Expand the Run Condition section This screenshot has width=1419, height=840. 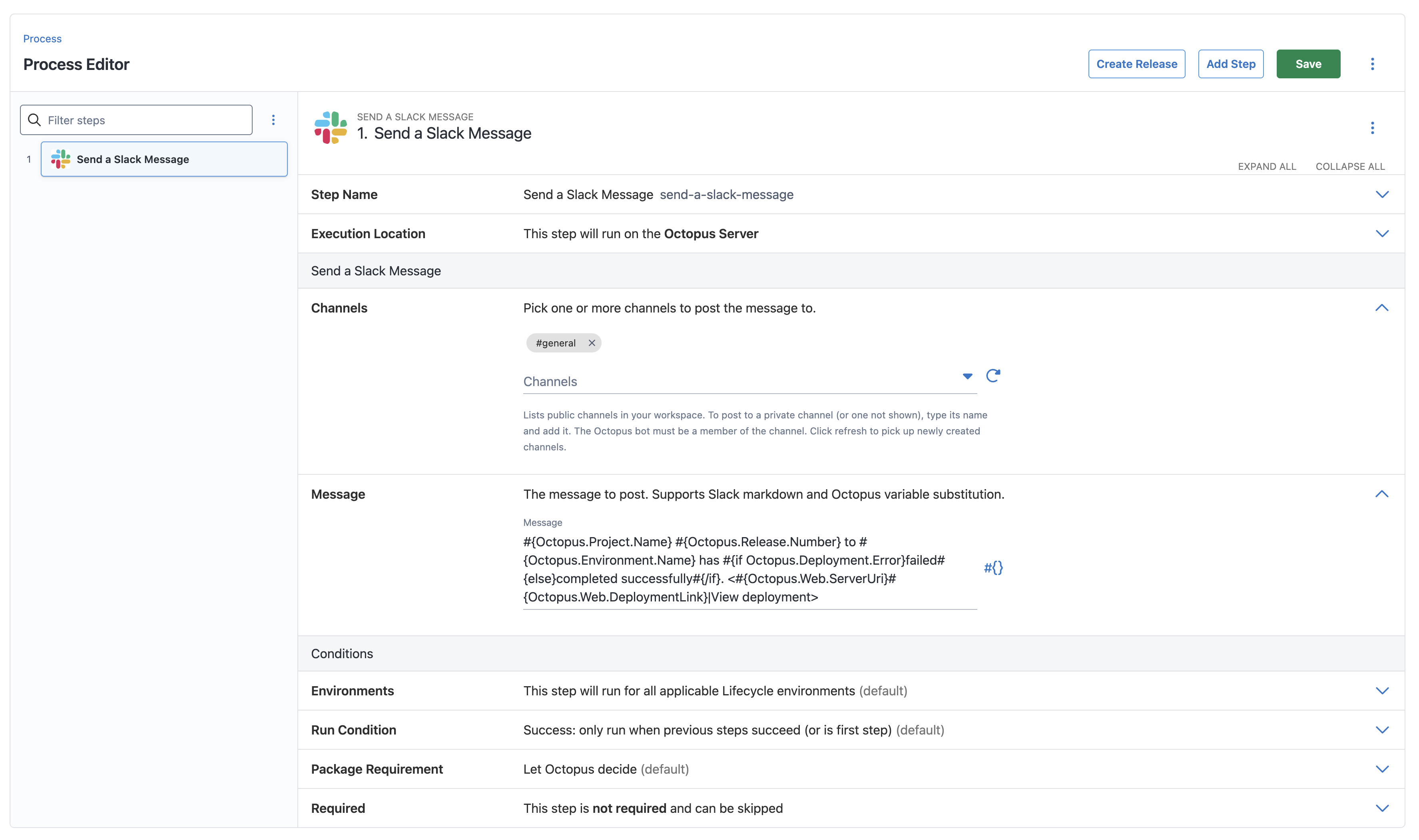[1382, 730]
